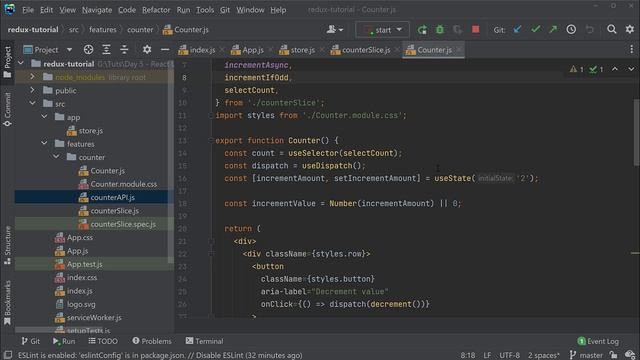Click the Search Everywhere magnifier icon
This screenshot has width=640, height=360.
click(611, 29)
